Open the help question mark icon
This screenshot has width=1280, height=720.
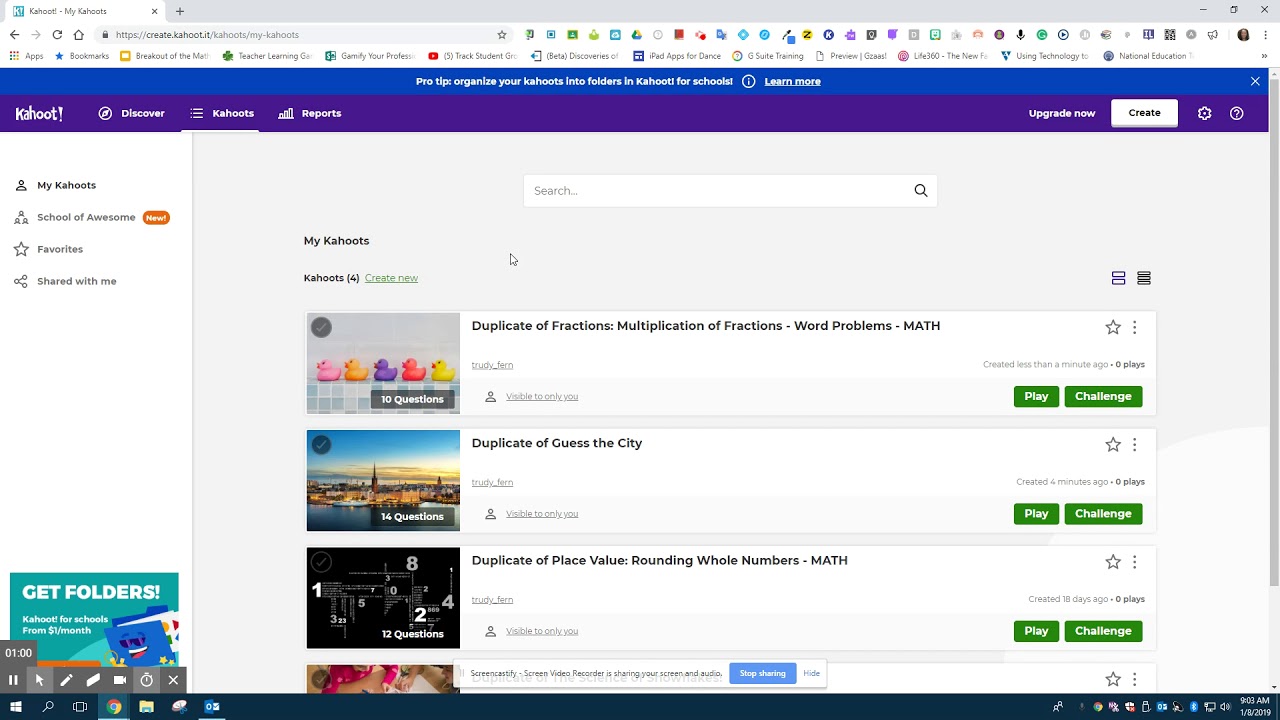tap(1236, 113)
